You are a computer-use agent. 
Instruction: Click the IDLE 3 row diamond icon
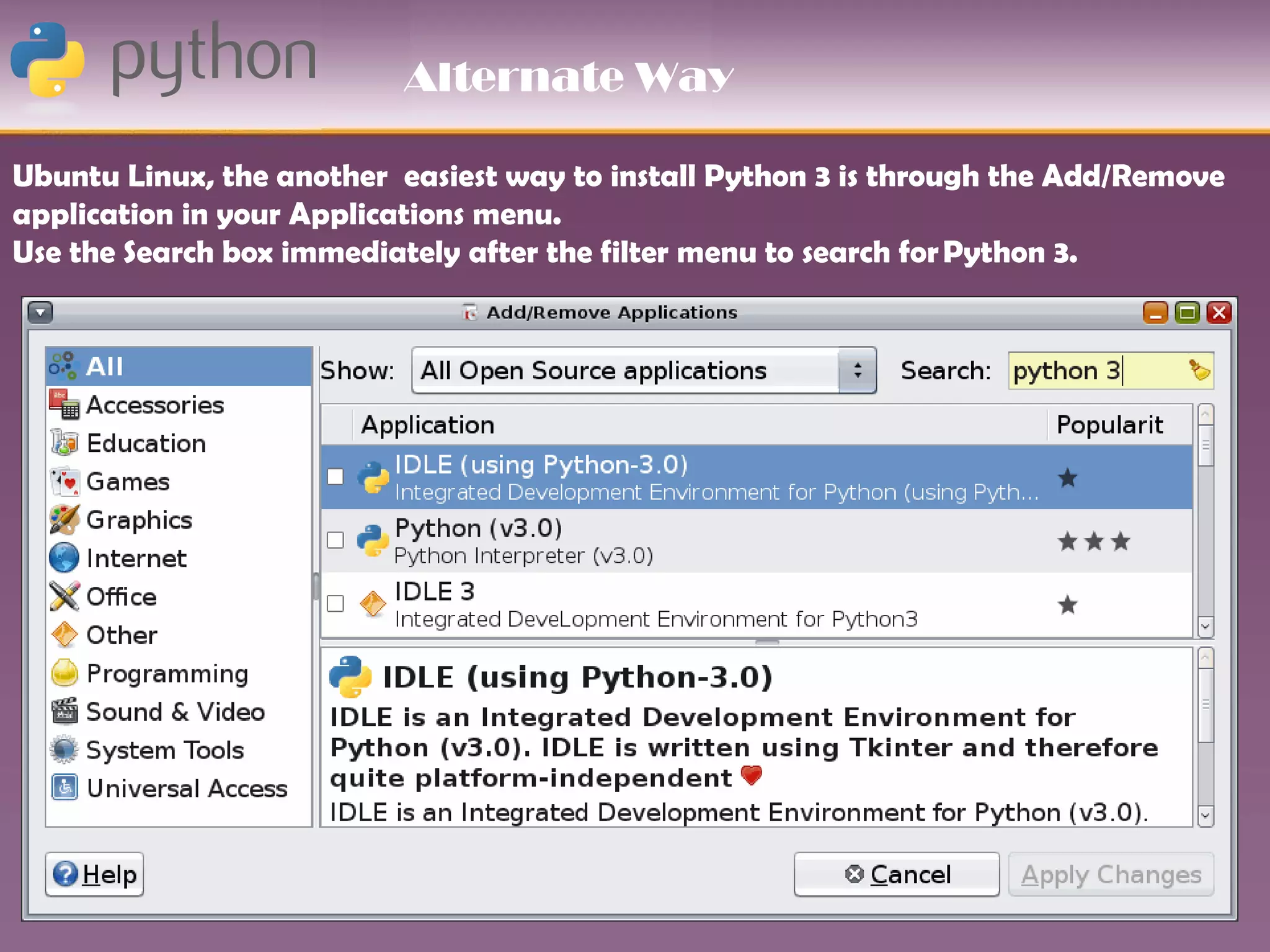coord(373,604)
